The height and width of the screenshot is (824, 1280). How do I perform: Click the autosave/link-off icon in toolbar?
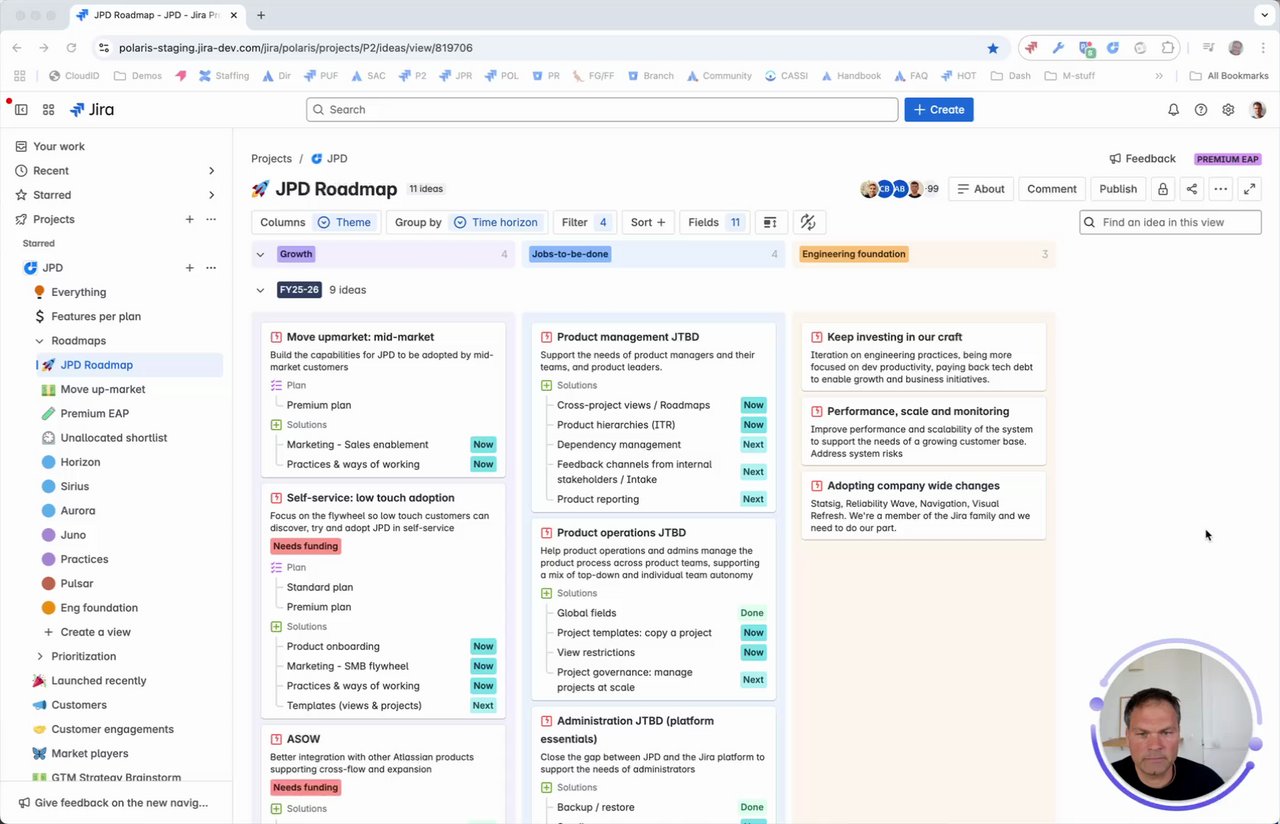tap(808, 222)
